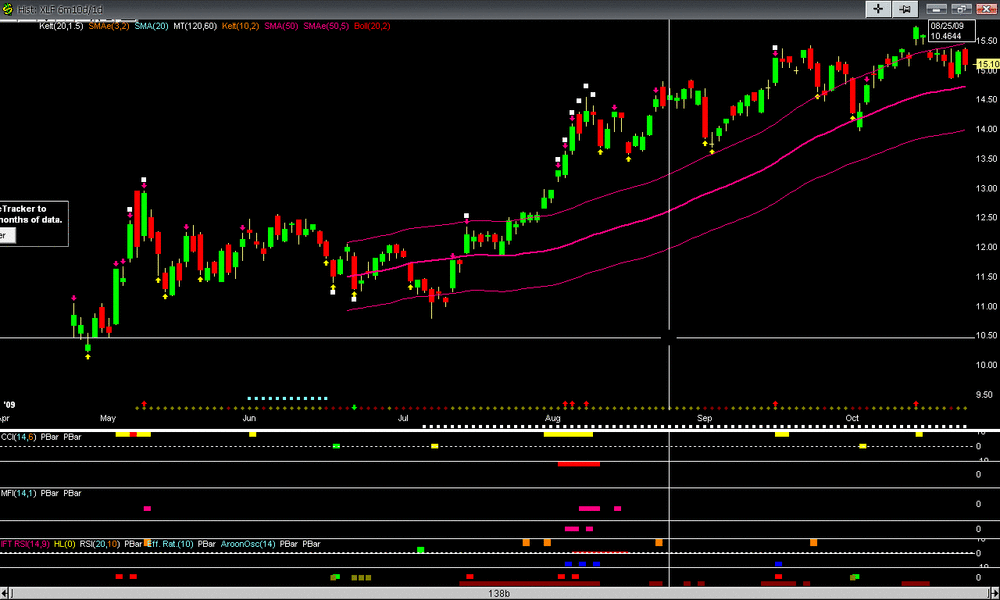Click the long yellow CCI signal bar in August
Screen dimensions: 1000x600
pyautogui.click(x=568, y=434)
